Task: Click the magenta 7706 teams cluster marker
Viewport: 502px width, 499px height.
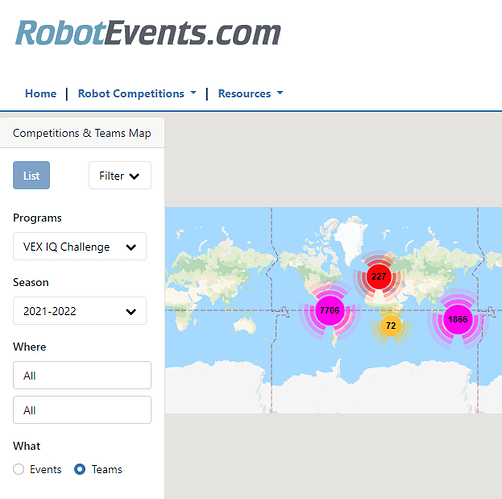Action: 329,310
